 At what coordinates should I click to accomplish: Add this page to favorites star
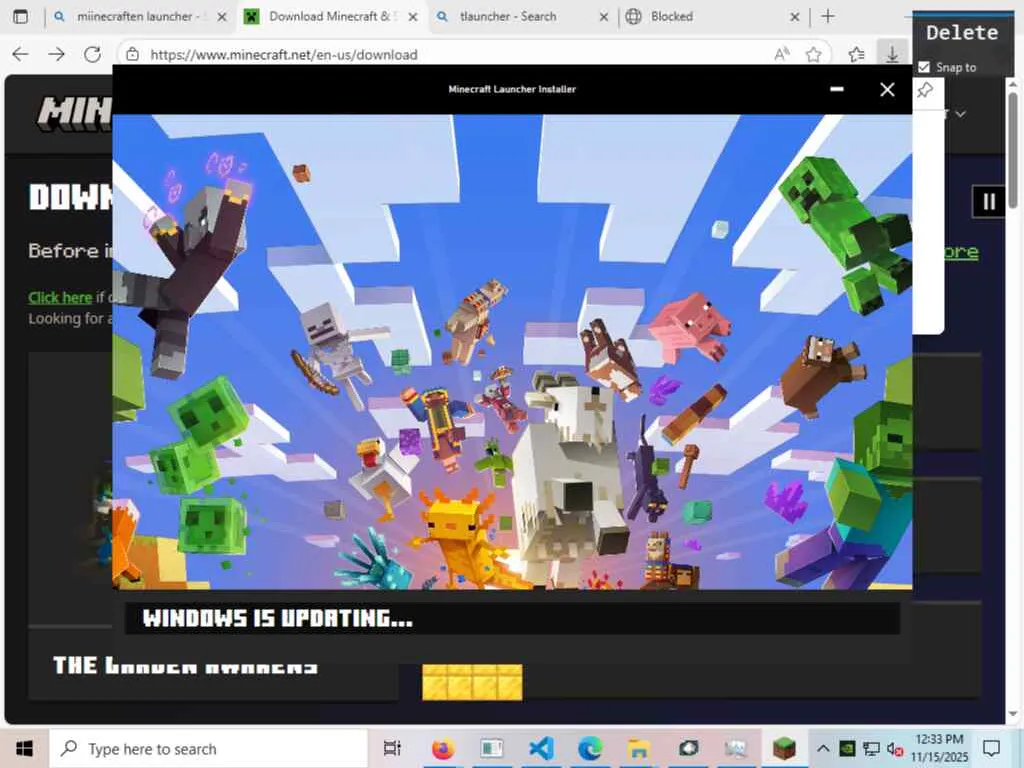click(813, 55)
